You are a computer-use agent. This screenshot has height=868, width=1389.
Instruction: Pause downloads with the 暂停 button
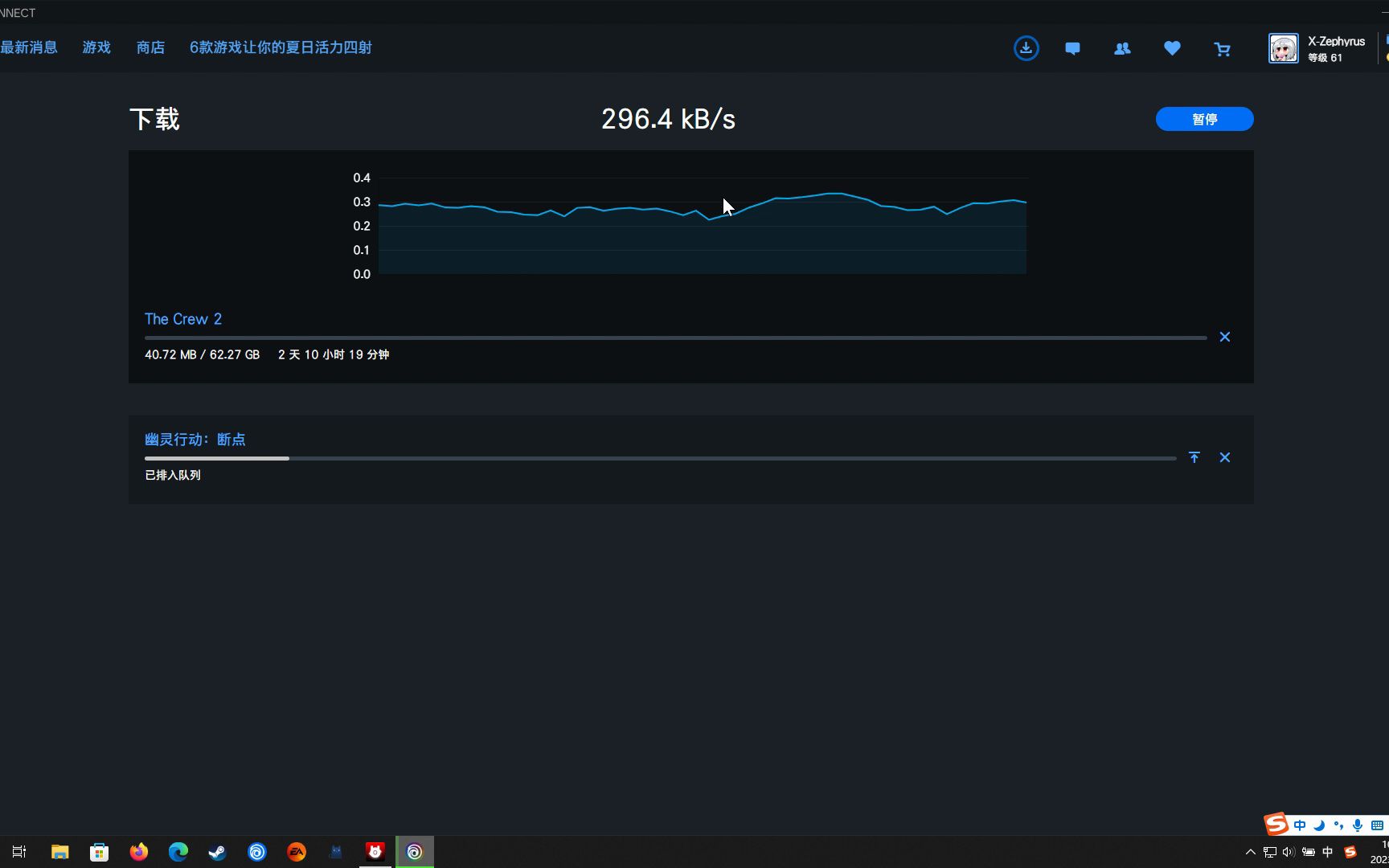coord(1204,119)
